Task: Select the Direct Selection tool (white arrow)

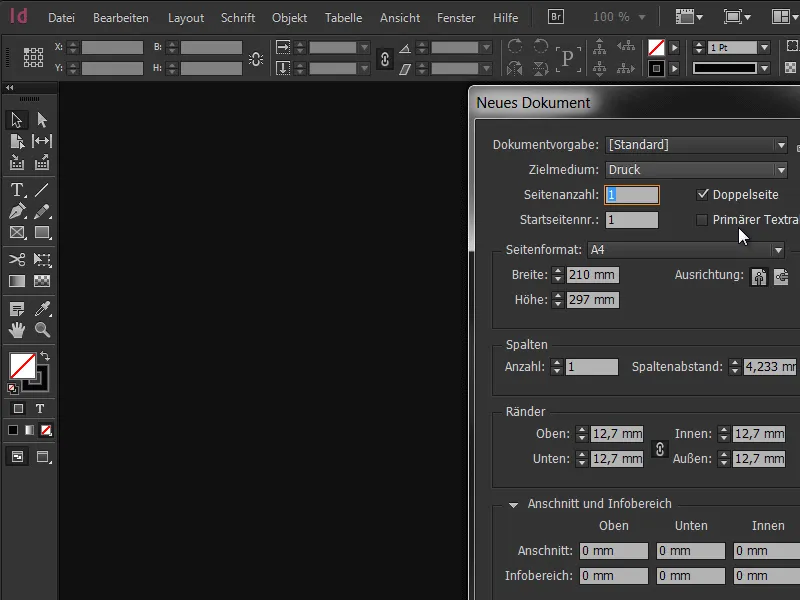Action: click(42, 120)
